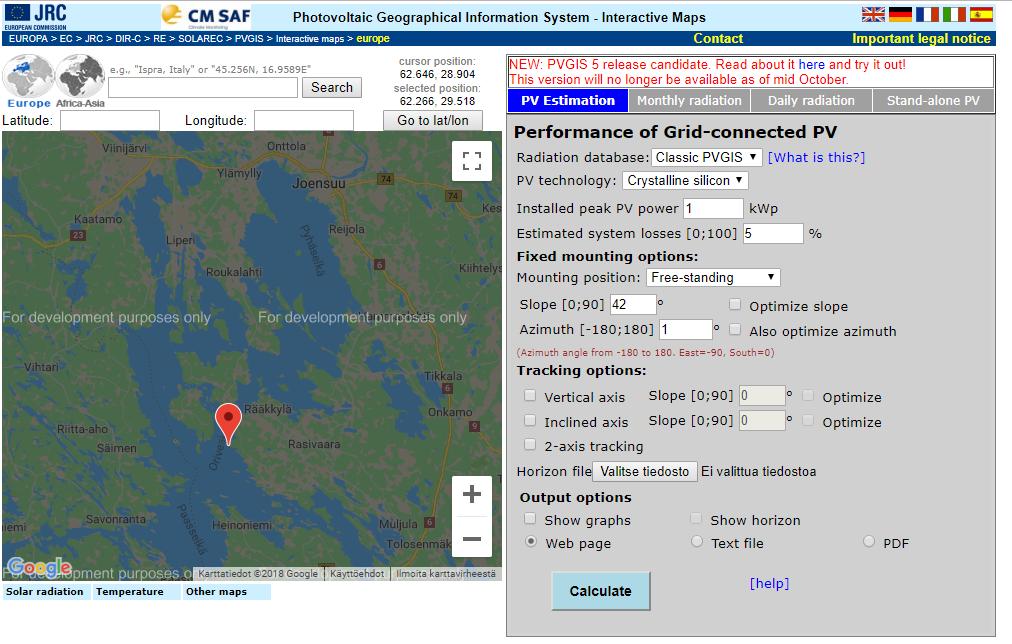Switch language to Spanish flag
The width and height of the screenshot is (1012, 644).
pos(981,14)
